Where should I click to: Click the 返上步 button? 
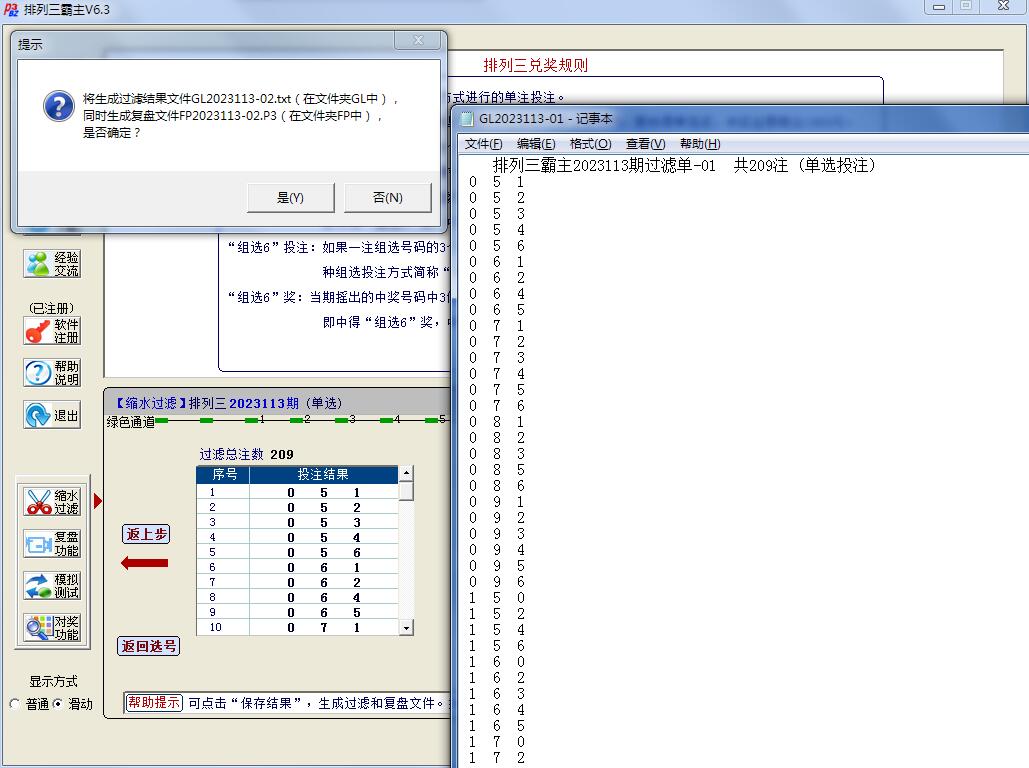(x=146, y=534)
